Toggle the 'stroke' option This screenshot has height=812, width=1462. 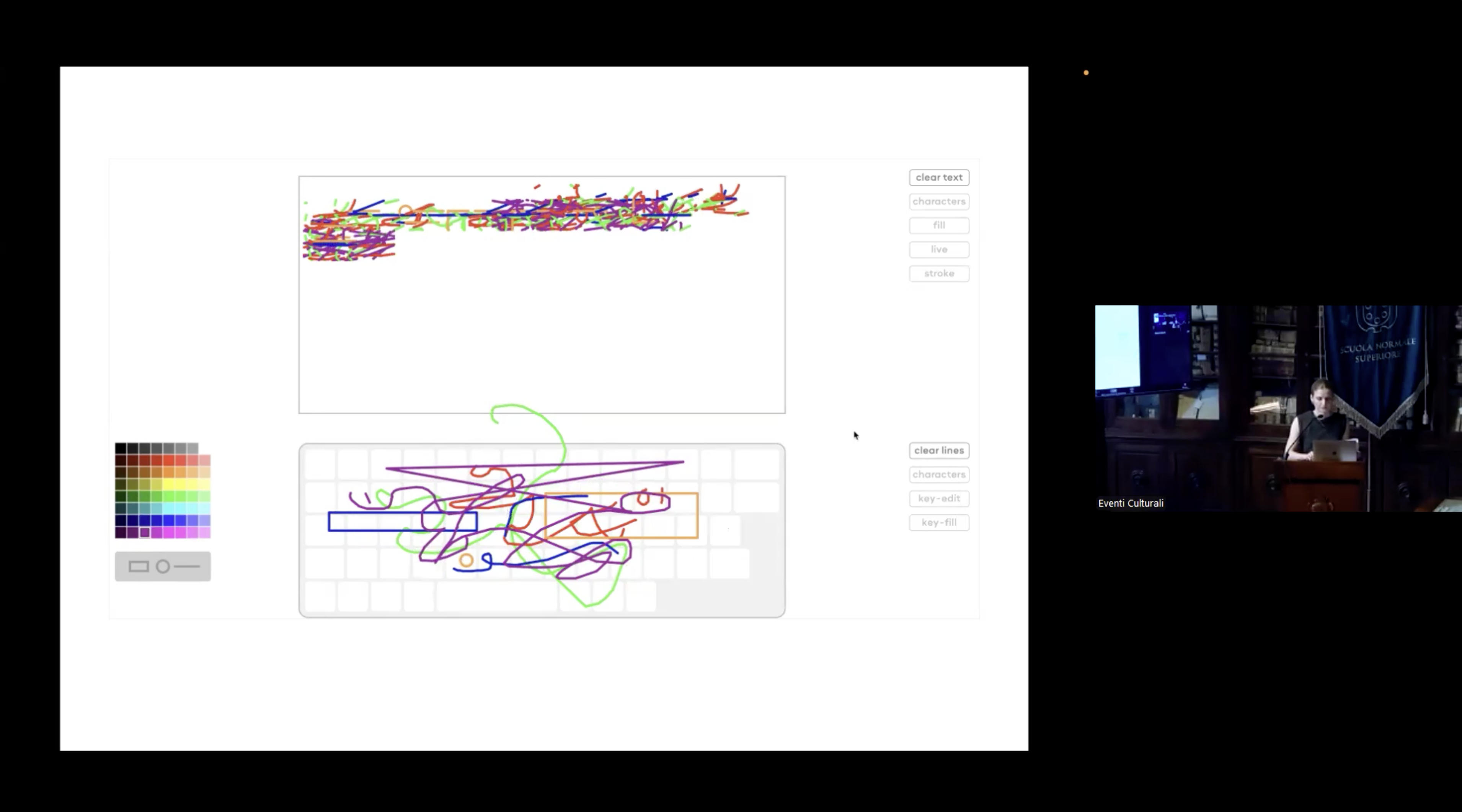(x=939, y=274)
